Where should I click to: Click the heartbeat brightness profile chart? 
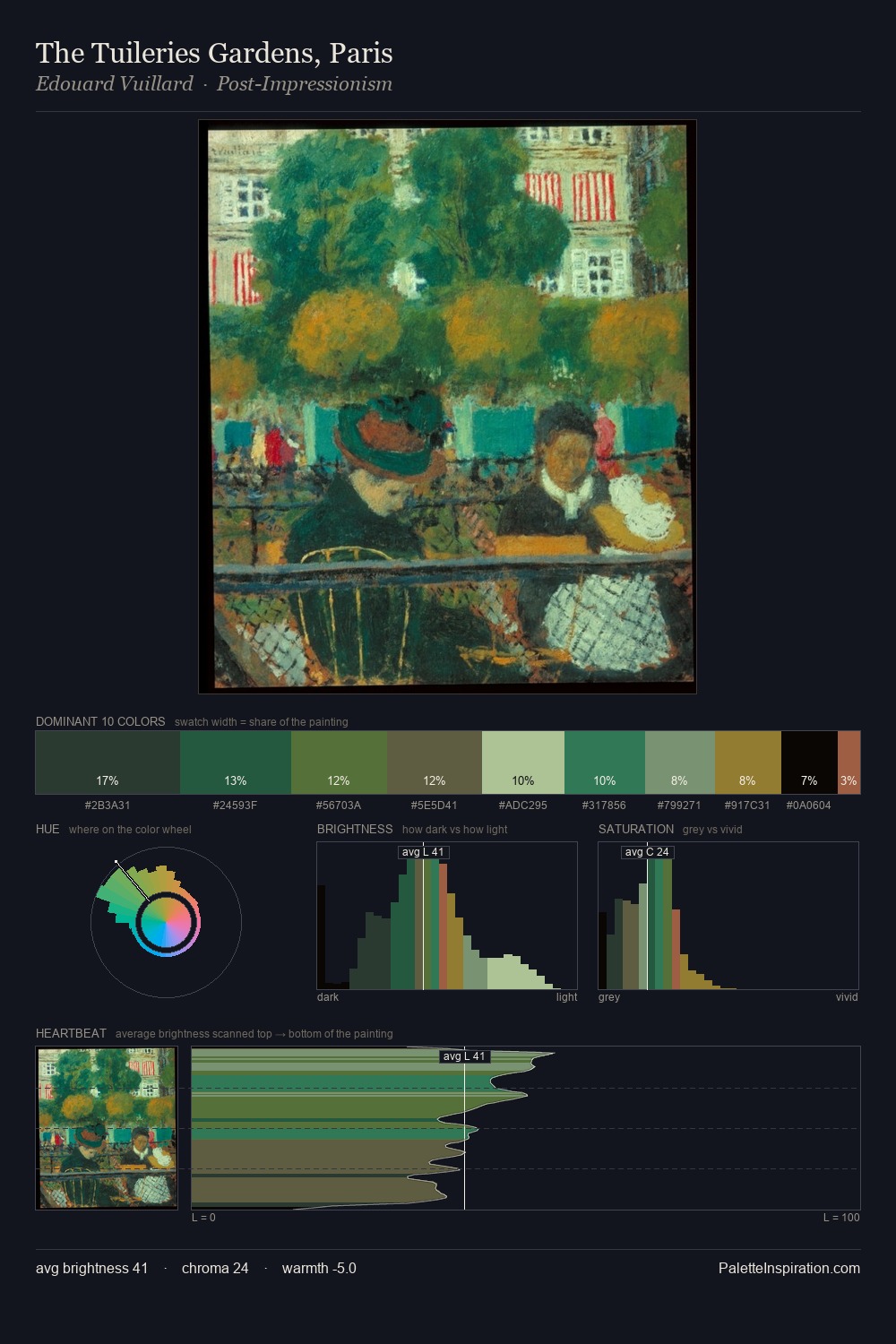(x=526, y=1128)
